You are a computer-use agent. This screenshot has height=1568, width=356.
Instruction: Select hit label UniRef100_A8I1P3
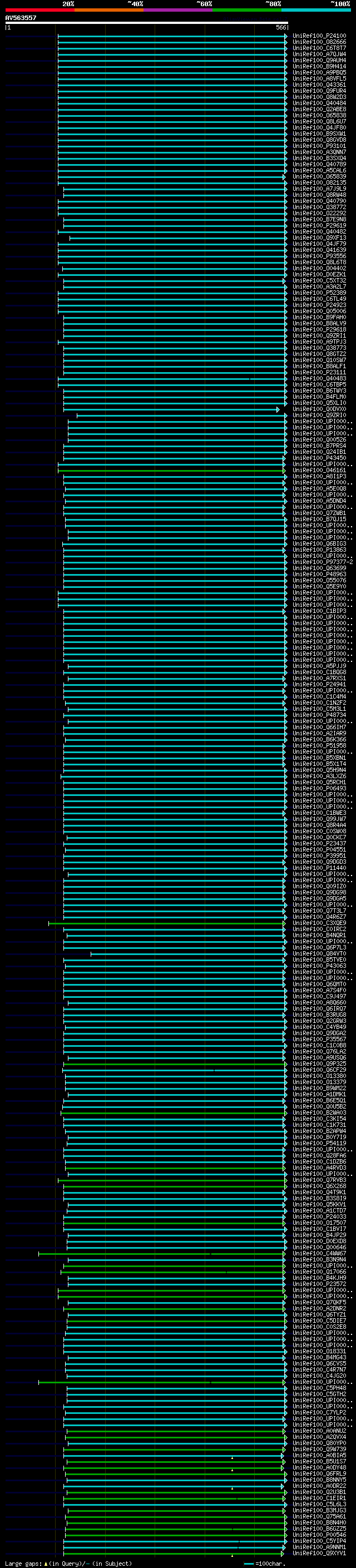(319, 477)
